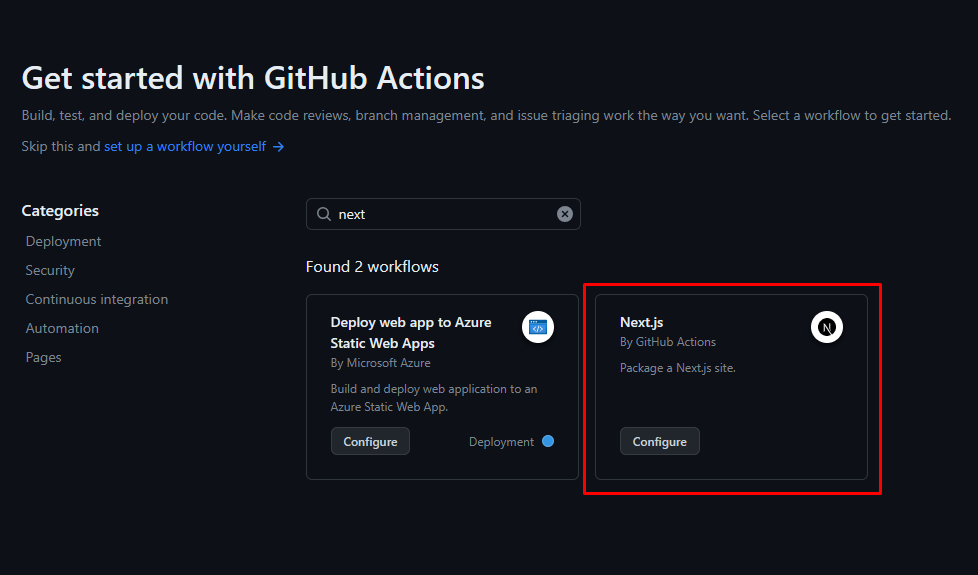The image size is (978, 575).
Task: Click the magnifier icon in search box
Action: (x=324, y=214)
